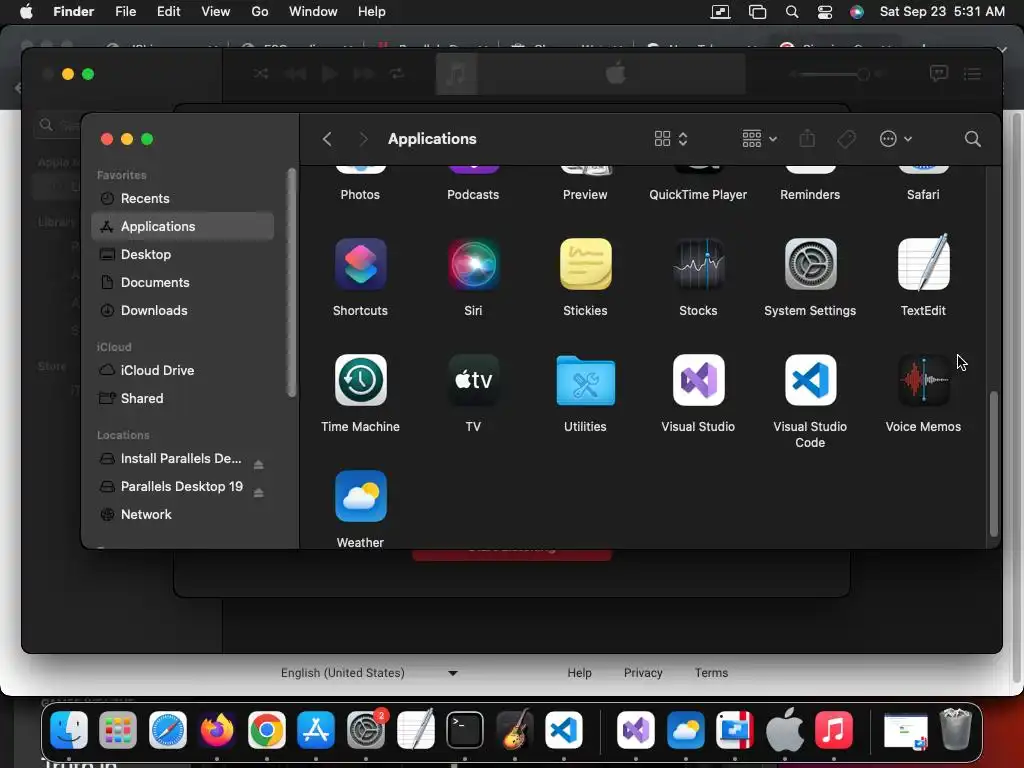
Task: Select Recents in the Finder sidebar
Action: coord(183,199)
